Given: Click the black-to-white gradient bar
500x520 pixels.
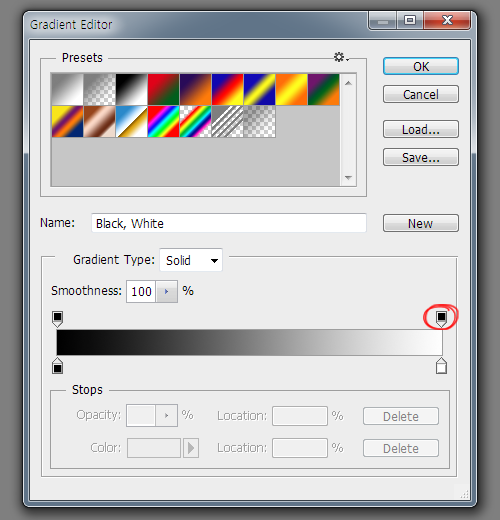Looking at the screenshot, I should pos(249,342).
